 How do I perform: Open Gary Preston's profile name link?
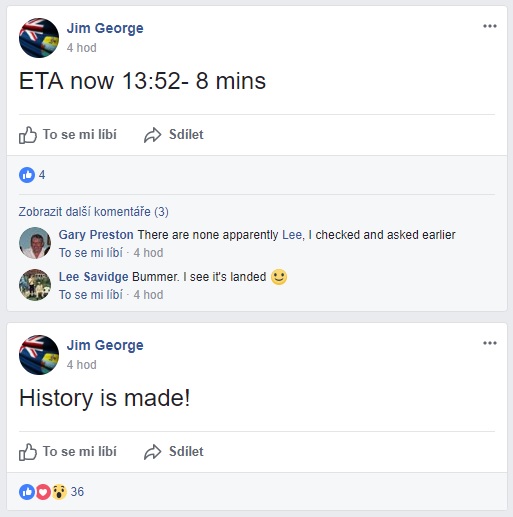pyautogui.click(x=96, y=235)
